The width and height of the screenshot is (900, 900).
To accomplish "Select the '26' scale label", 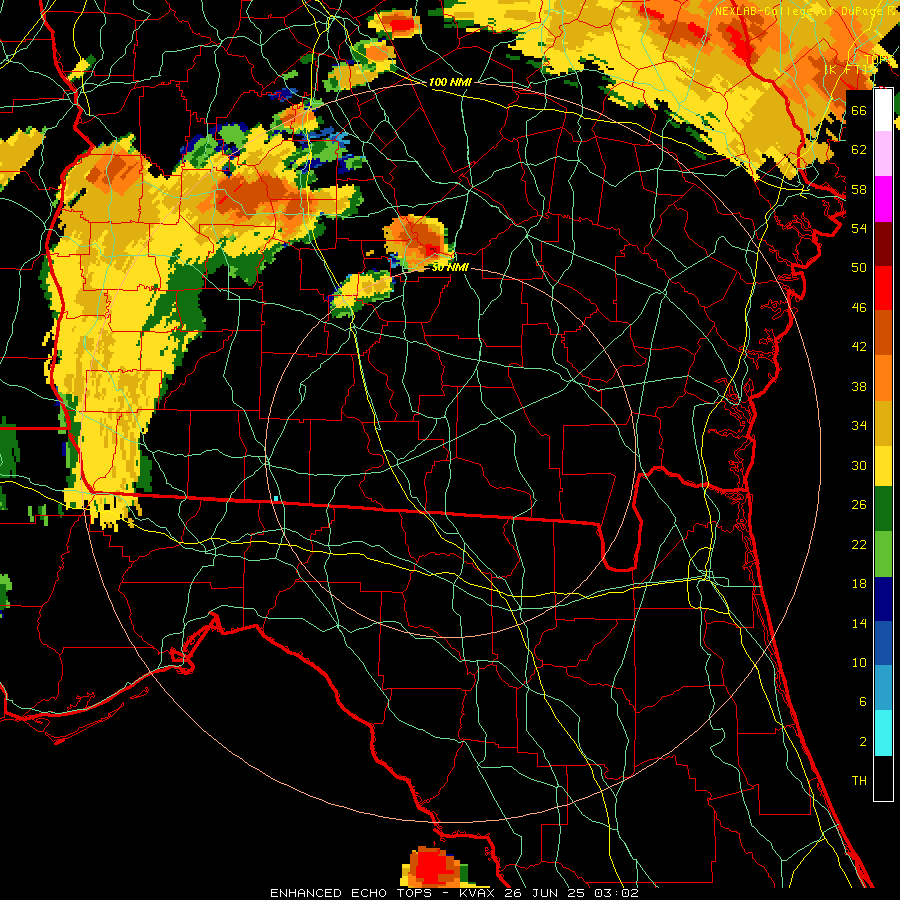I will click(x=859, y=505).
